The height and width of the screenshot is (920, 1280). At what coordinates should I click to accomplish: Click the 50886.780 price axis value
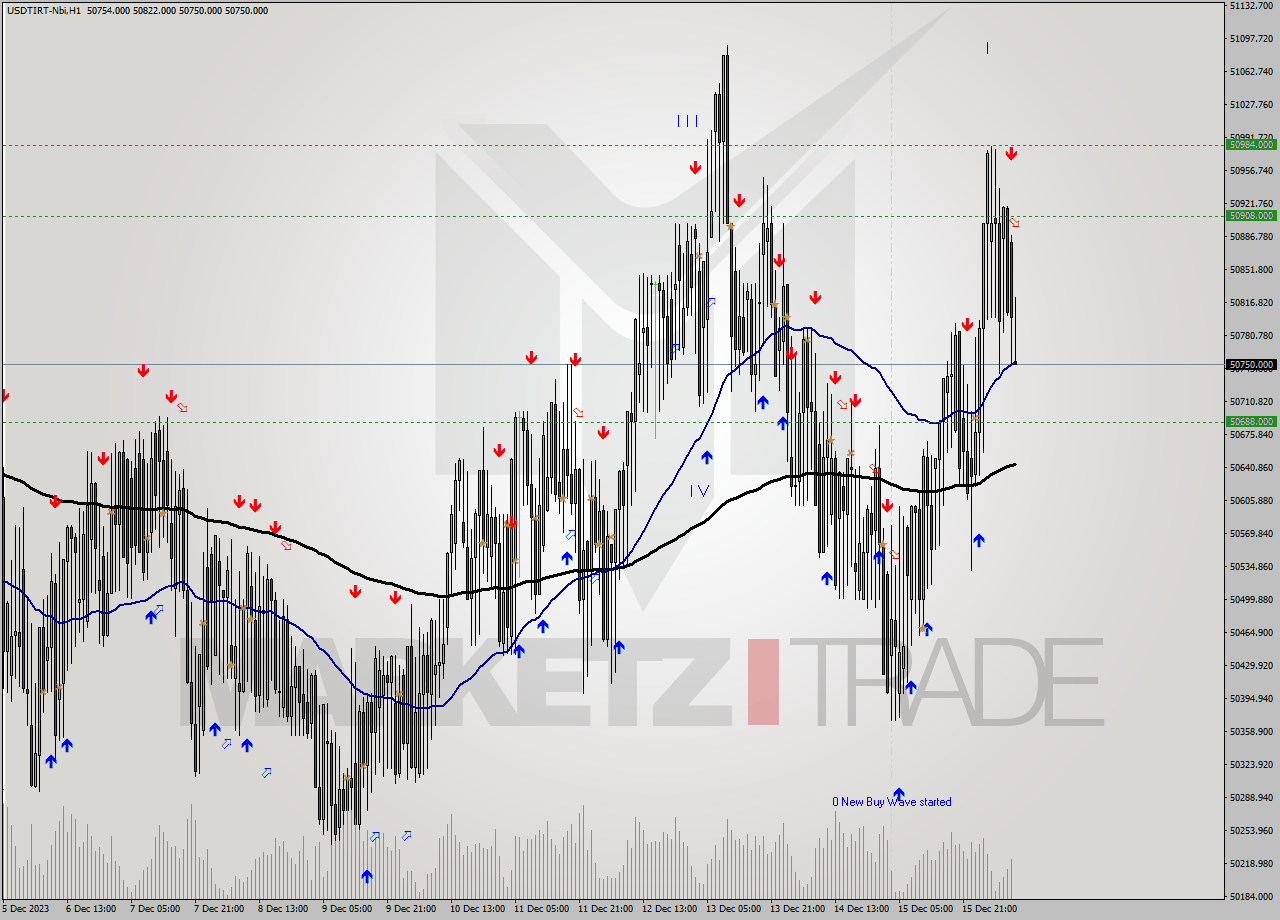pos(1252,237)
